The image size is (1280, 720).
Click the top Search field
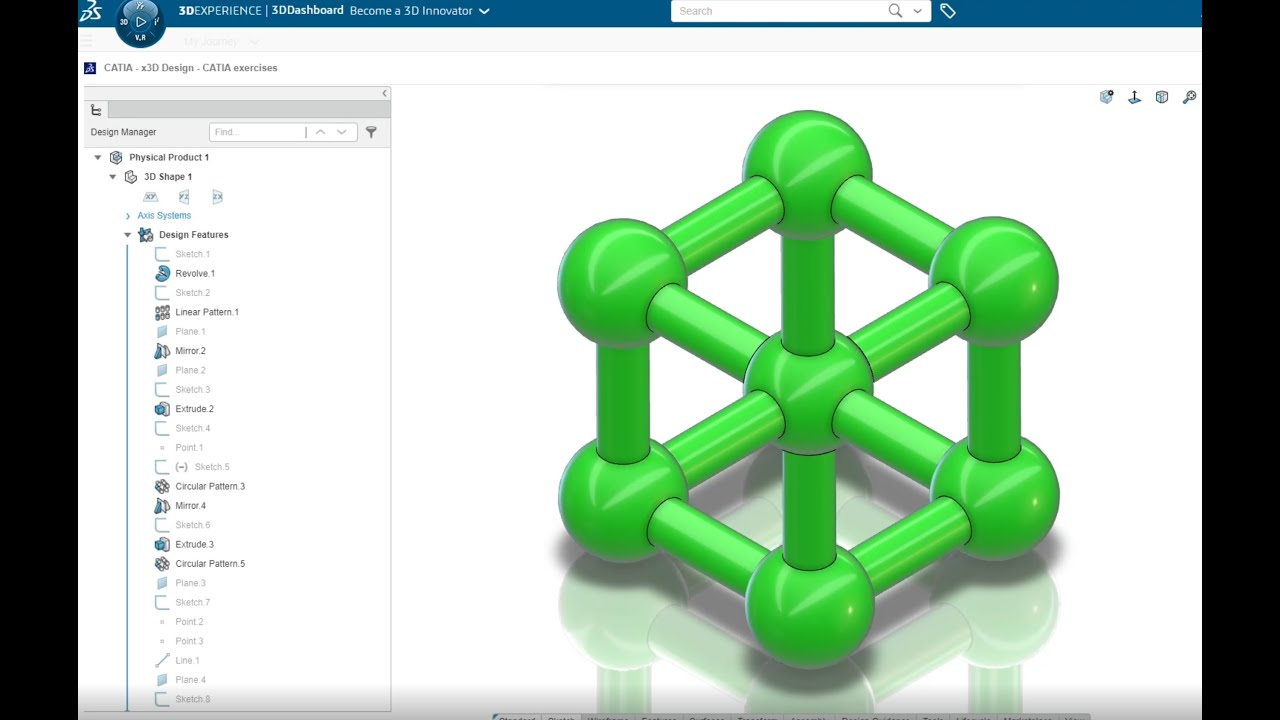click(x=778, y=11)
